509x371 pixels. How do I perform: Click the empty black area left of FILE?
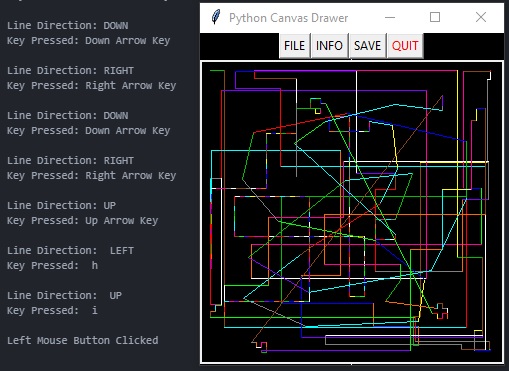coord(240,46)
